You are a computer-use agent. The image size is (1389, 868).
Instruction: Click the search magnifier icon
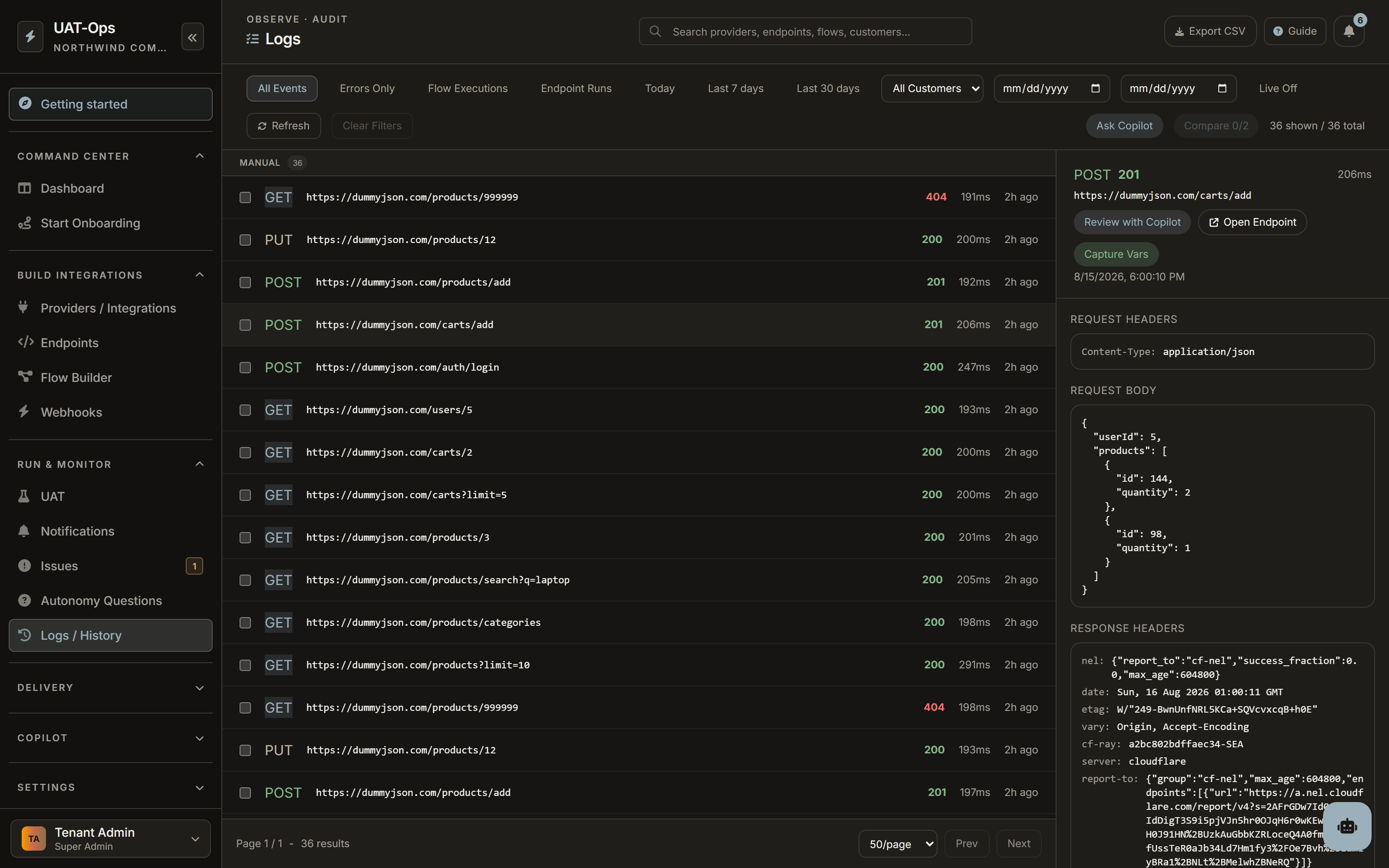[655, 32]
